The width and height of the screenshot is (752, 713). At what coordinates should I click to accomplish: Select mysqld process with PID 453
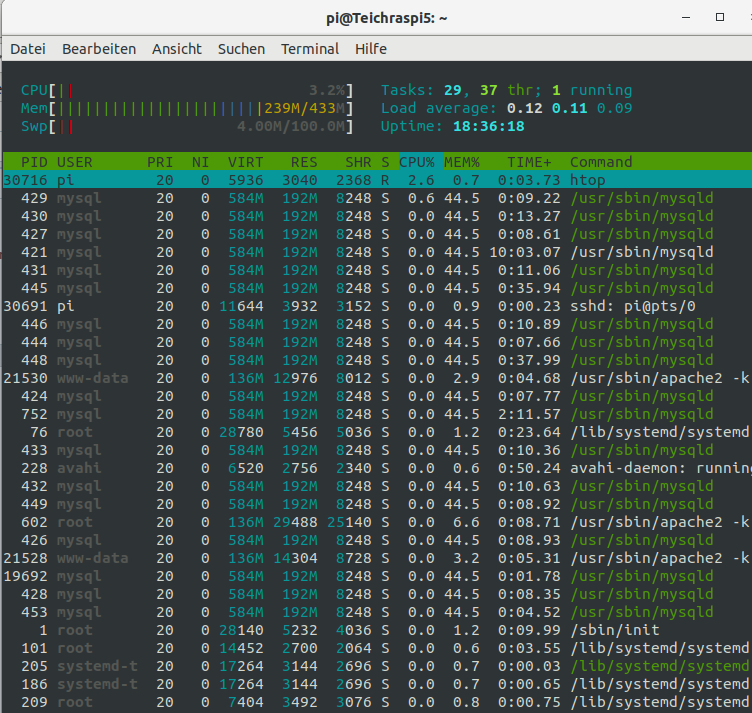tap(377, 612)
